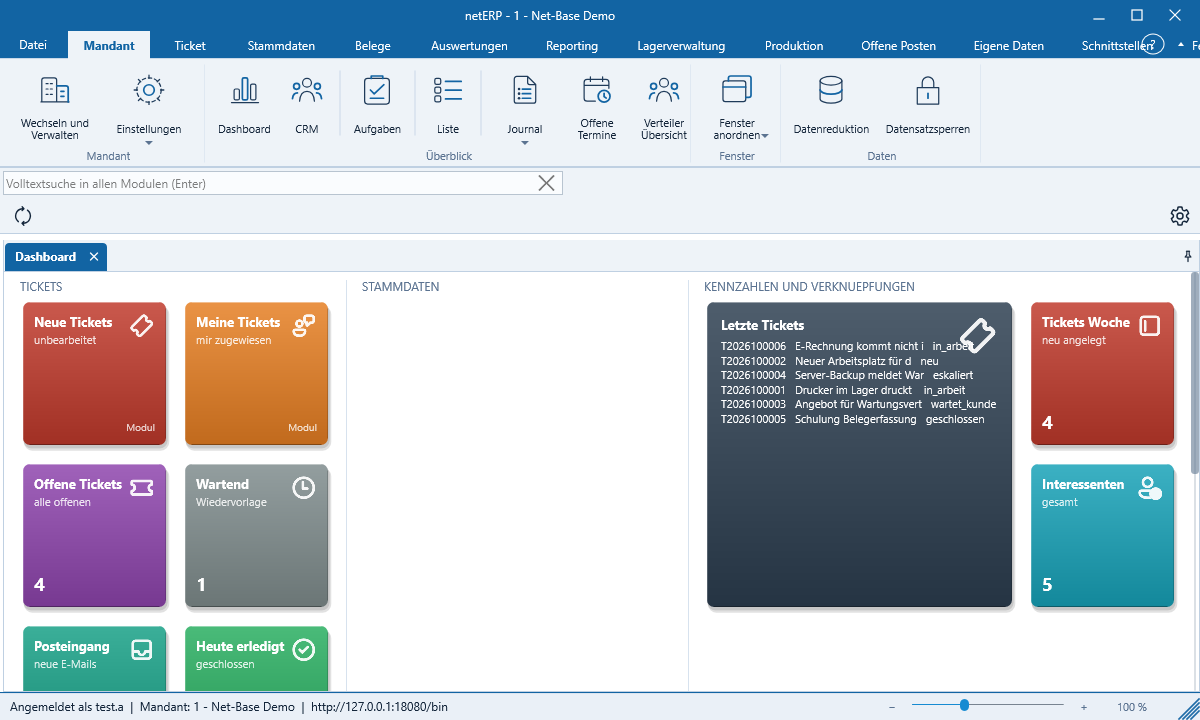Viewport: 1200px width, 720px height.
Task: Clear the Volltextsuche field with X
Action: click(x=547, y=183)
